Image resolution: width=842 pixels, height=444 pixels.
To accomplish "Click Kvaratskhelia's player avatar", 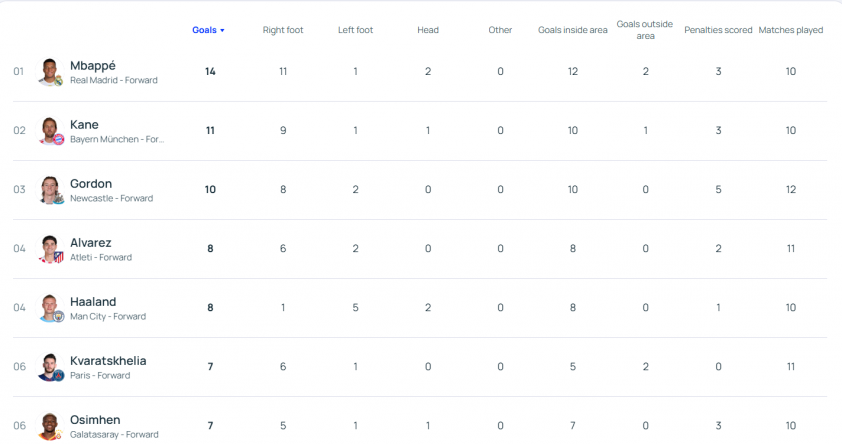I will 50,367.
